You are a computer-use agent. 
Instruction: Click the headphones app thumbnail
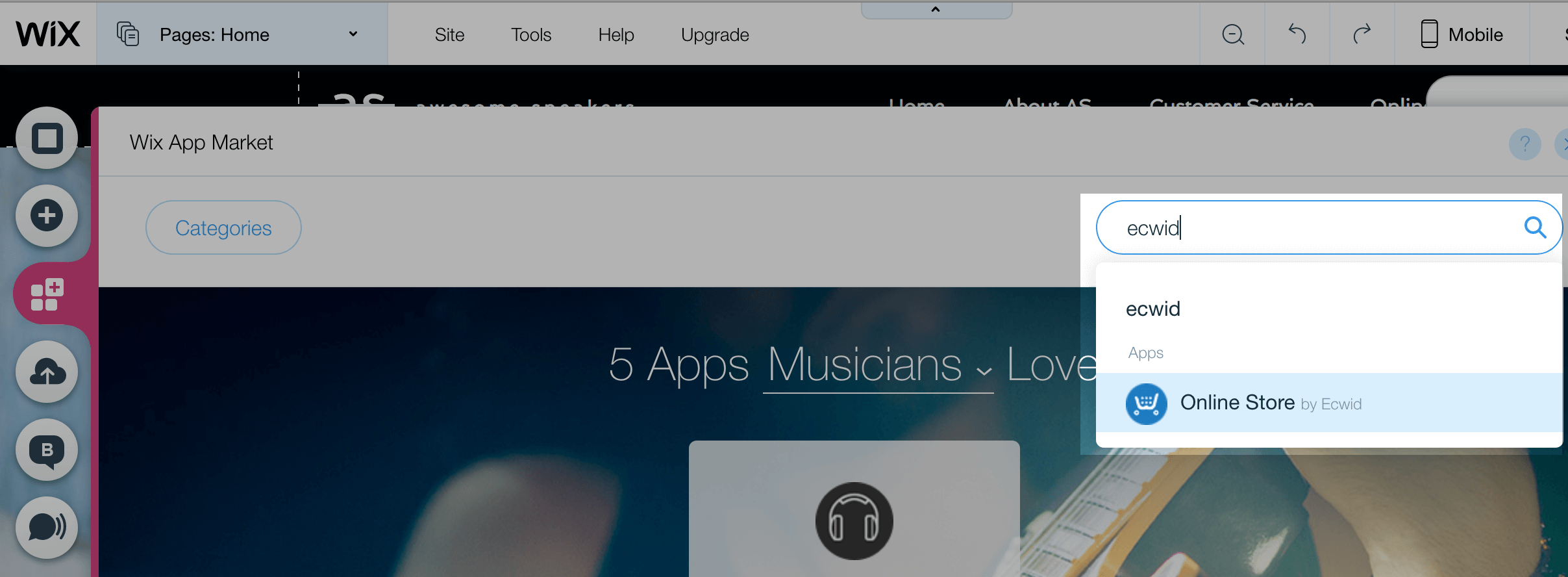coord(854,520)
